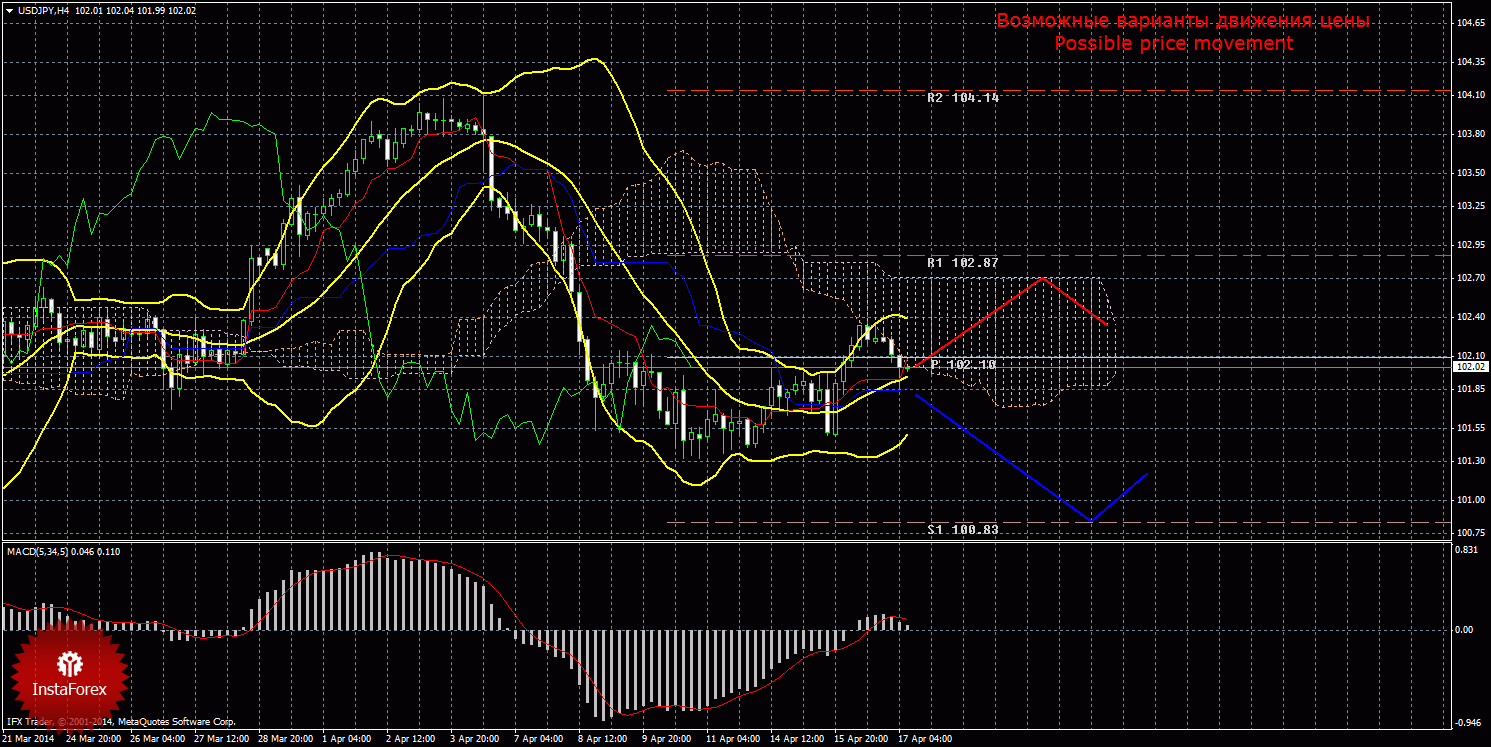Viewport: 1491px width, 747px height.
Task: Click the peak of red forecast line
Action: [x=1042, y=278]
